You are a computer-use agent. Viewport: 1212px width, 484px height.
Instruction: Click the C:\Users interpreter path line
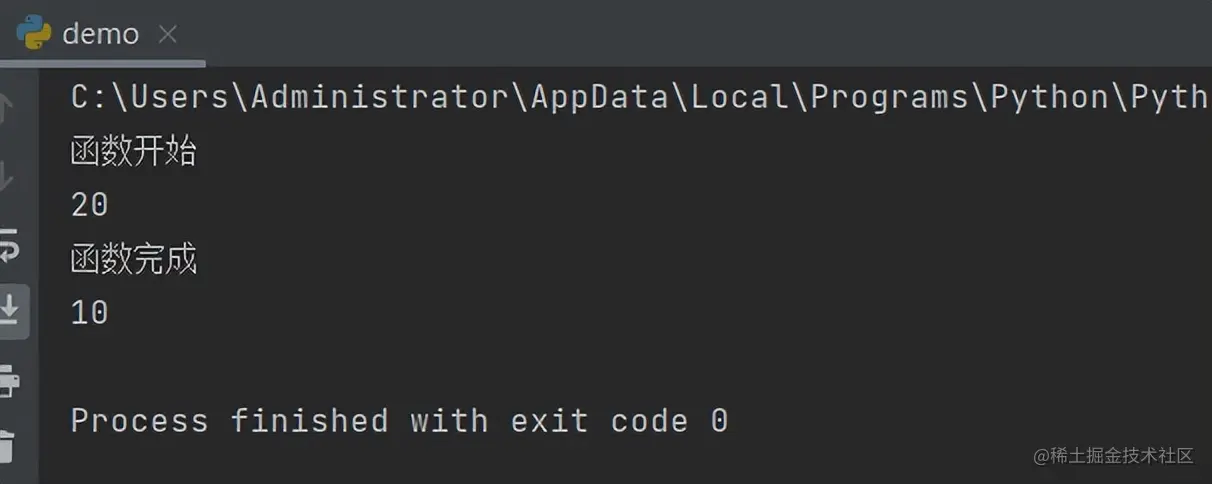point(640,98)
